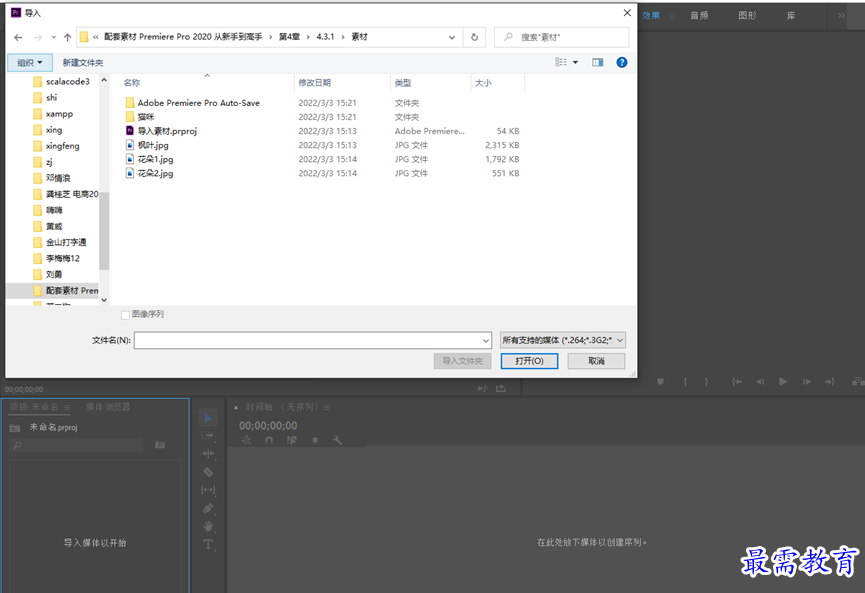Screen dimensions: 865x593
Task: Click the 导入文件夹 button
Action: pos(462,361)
